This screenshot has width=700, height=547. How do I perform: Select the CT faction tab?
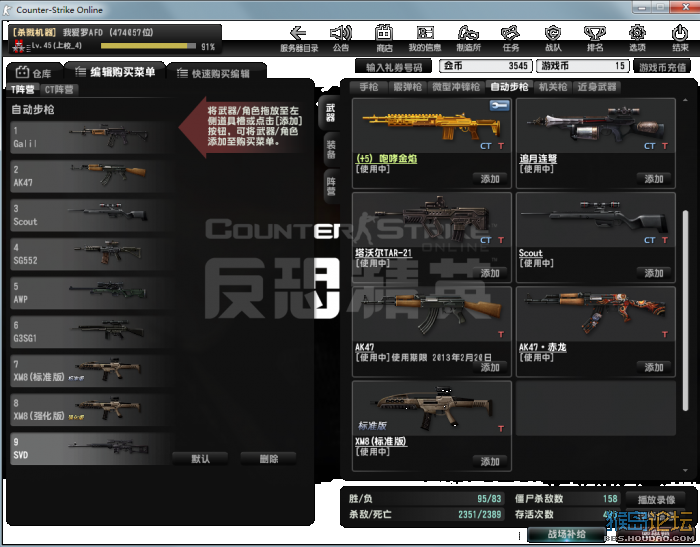58,90
